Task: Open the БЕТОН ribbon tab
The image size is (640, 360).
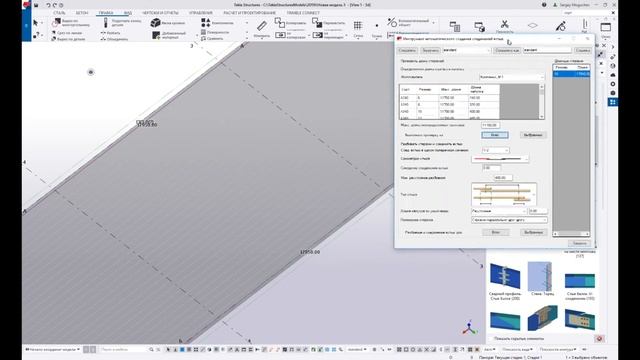Action: point(82,13)
